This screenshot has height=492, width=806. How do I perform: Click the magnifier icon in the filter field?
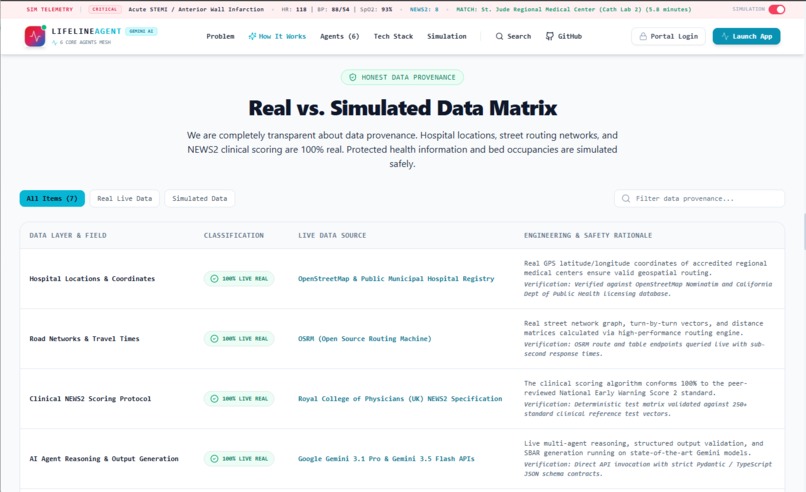pyautogui.click(x=626, y=198)
